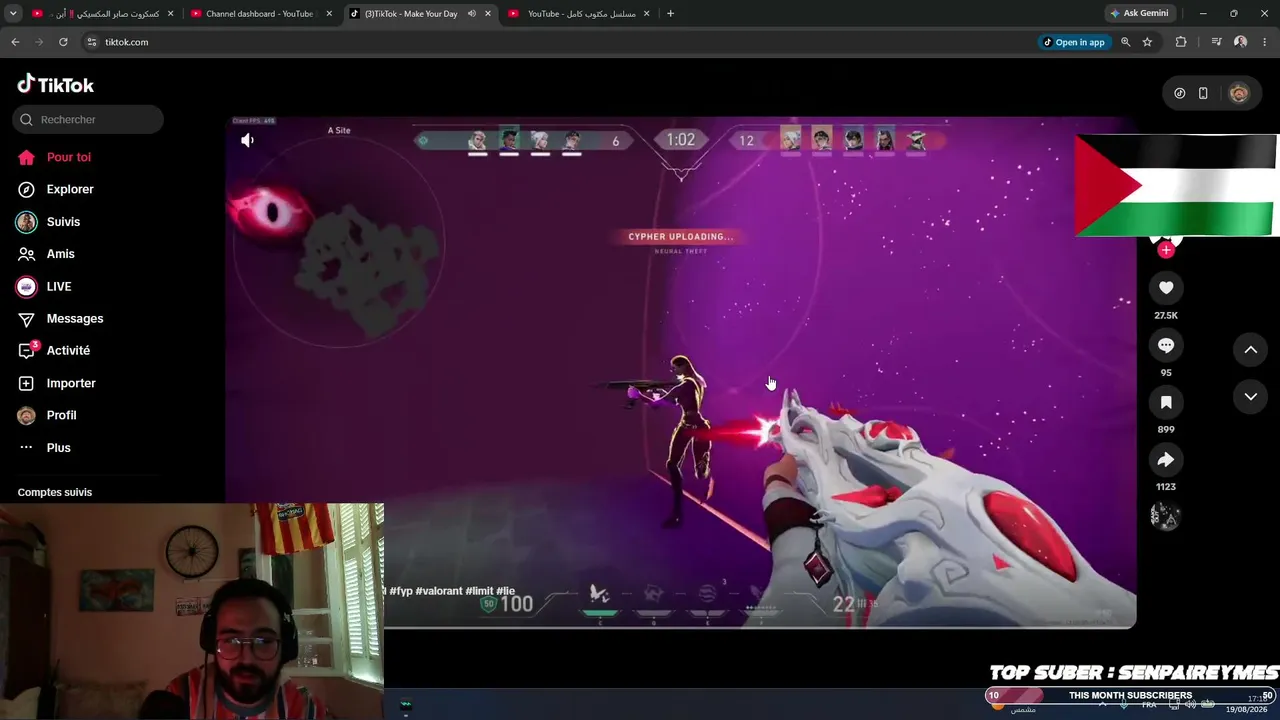Like the video with the heart icon
The image size is (1280, 720).
(1166, 288)
